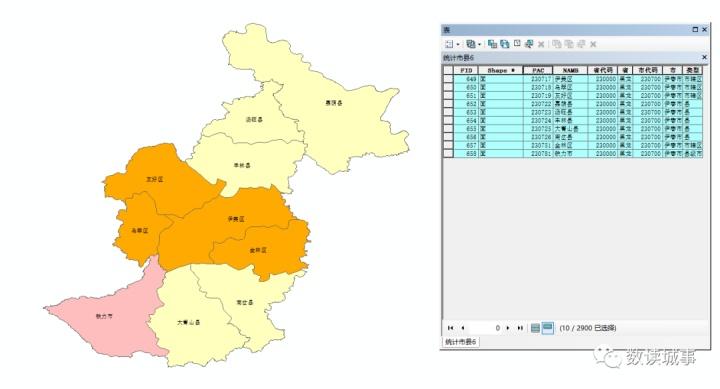Click PAC cell 230717

pyautogui.click(x=538, y=79)
